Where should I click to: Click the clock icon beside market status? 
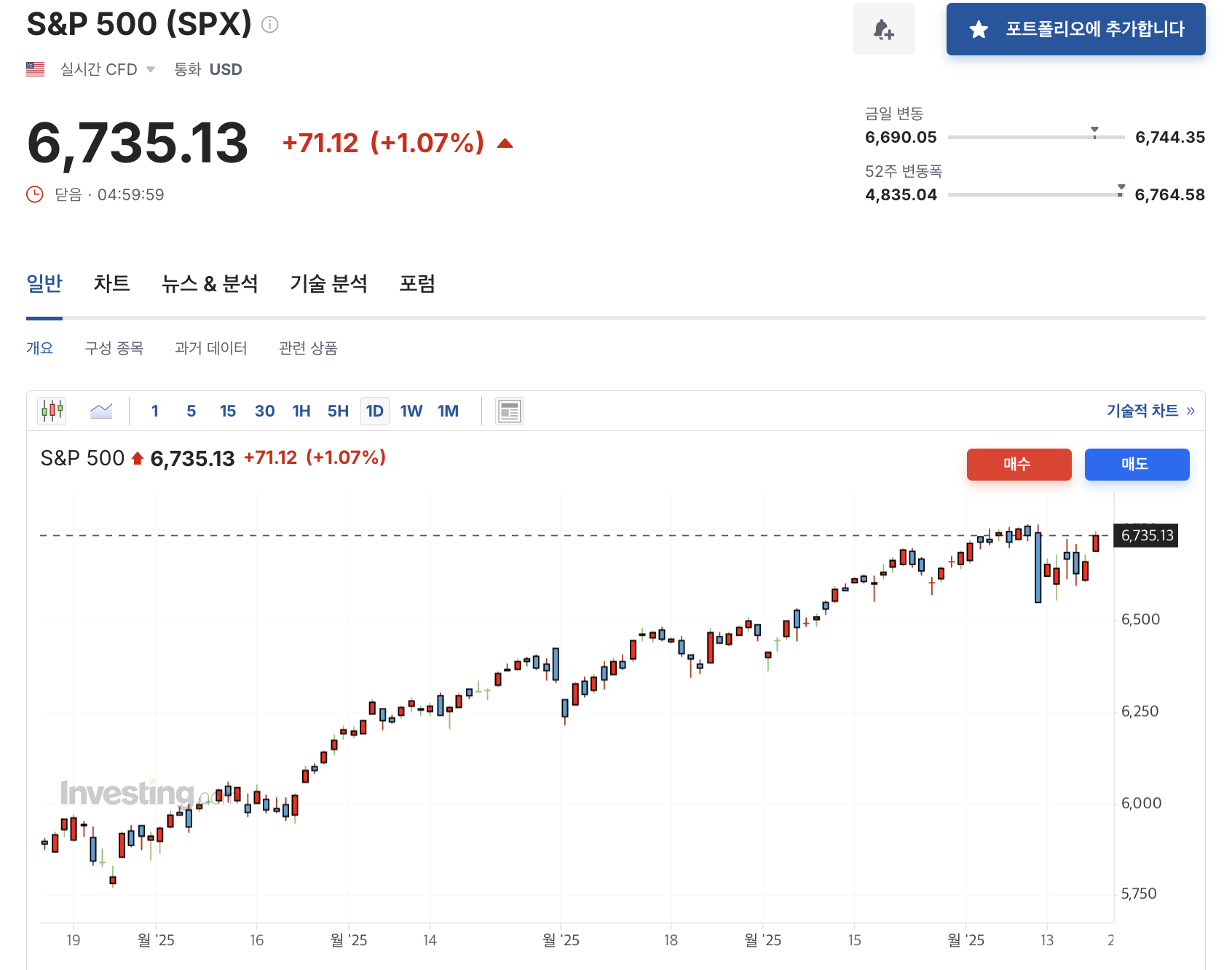tap(34, 194)
